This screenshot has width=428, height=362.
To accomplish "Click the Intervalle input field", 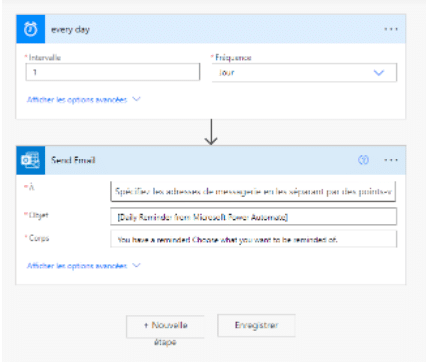I will 113,72.
